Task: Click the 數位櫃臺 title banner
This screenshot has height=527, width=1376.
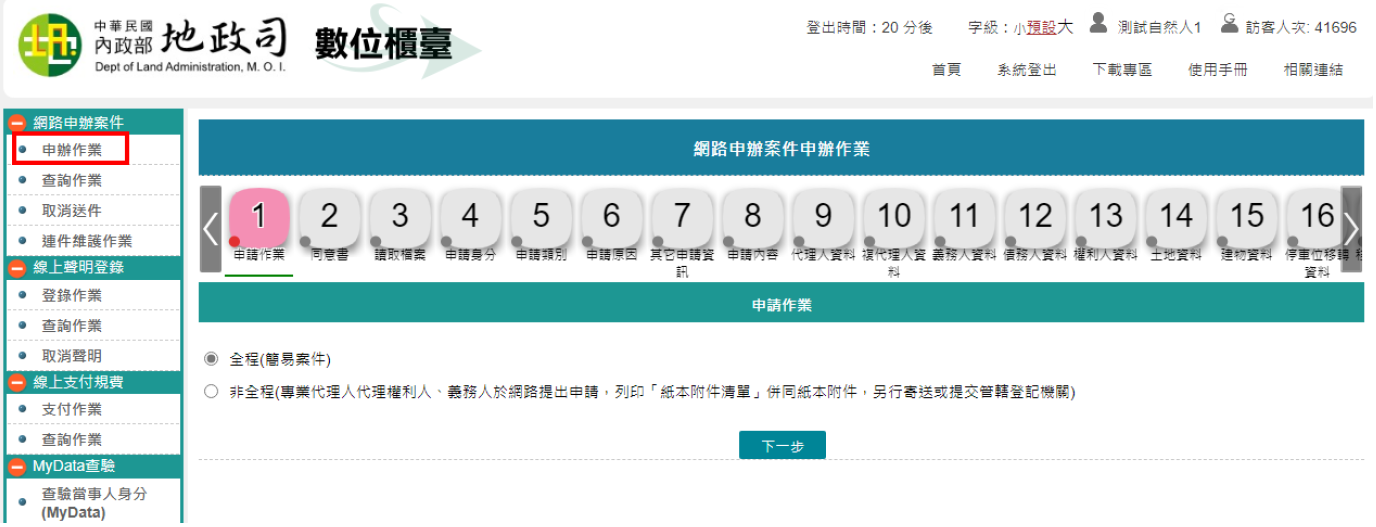Action: (x=383, y=43)
